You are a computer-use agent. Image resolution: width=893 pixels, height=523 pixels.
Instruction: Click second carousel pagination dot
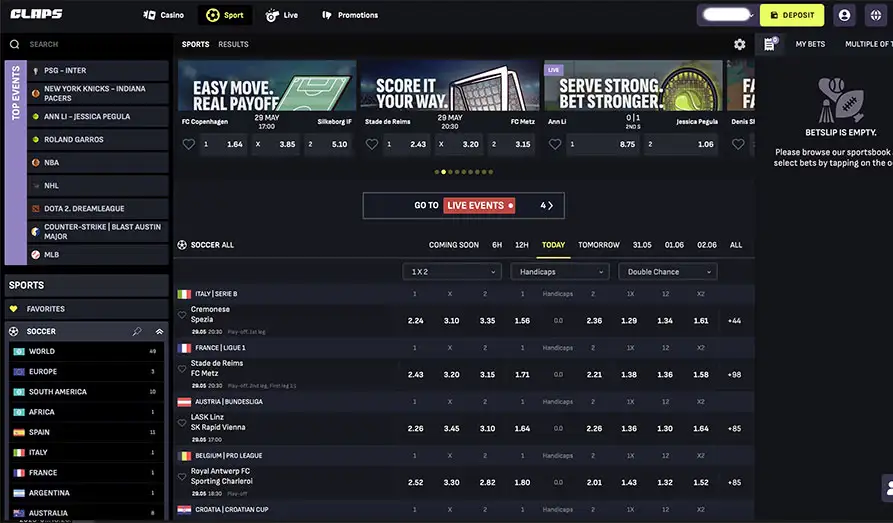pos(443,171)
